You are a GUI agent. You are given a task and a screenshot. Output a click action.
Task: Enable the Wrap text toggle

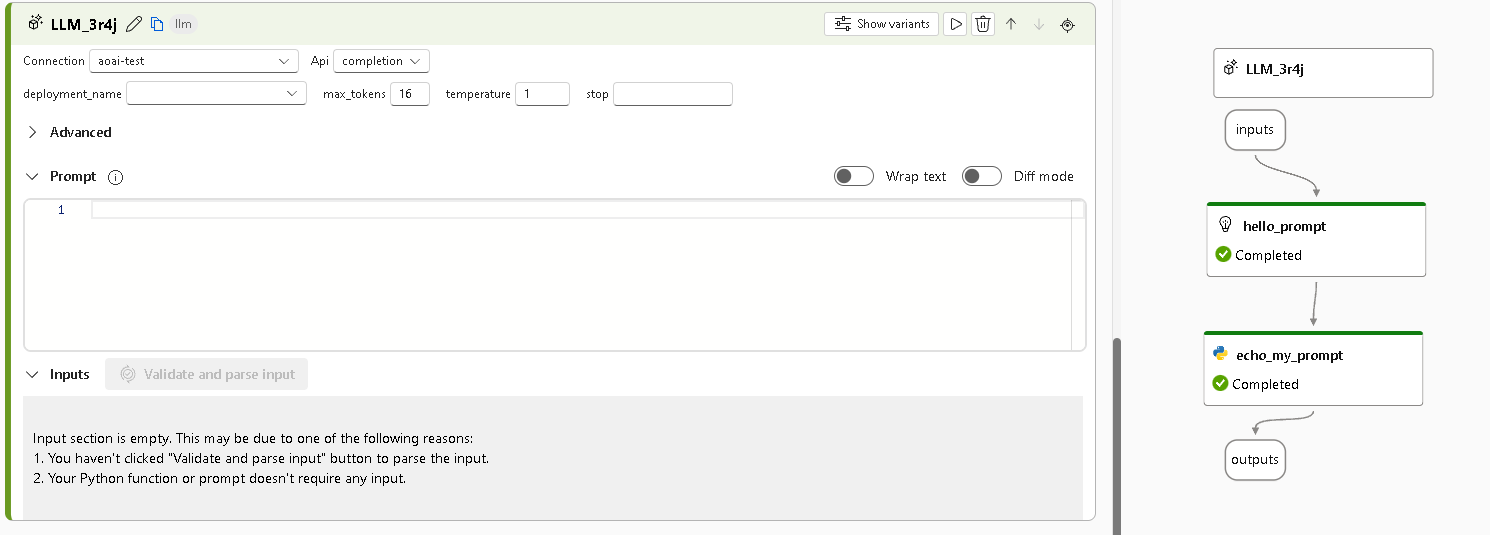(x=854, y=176)
